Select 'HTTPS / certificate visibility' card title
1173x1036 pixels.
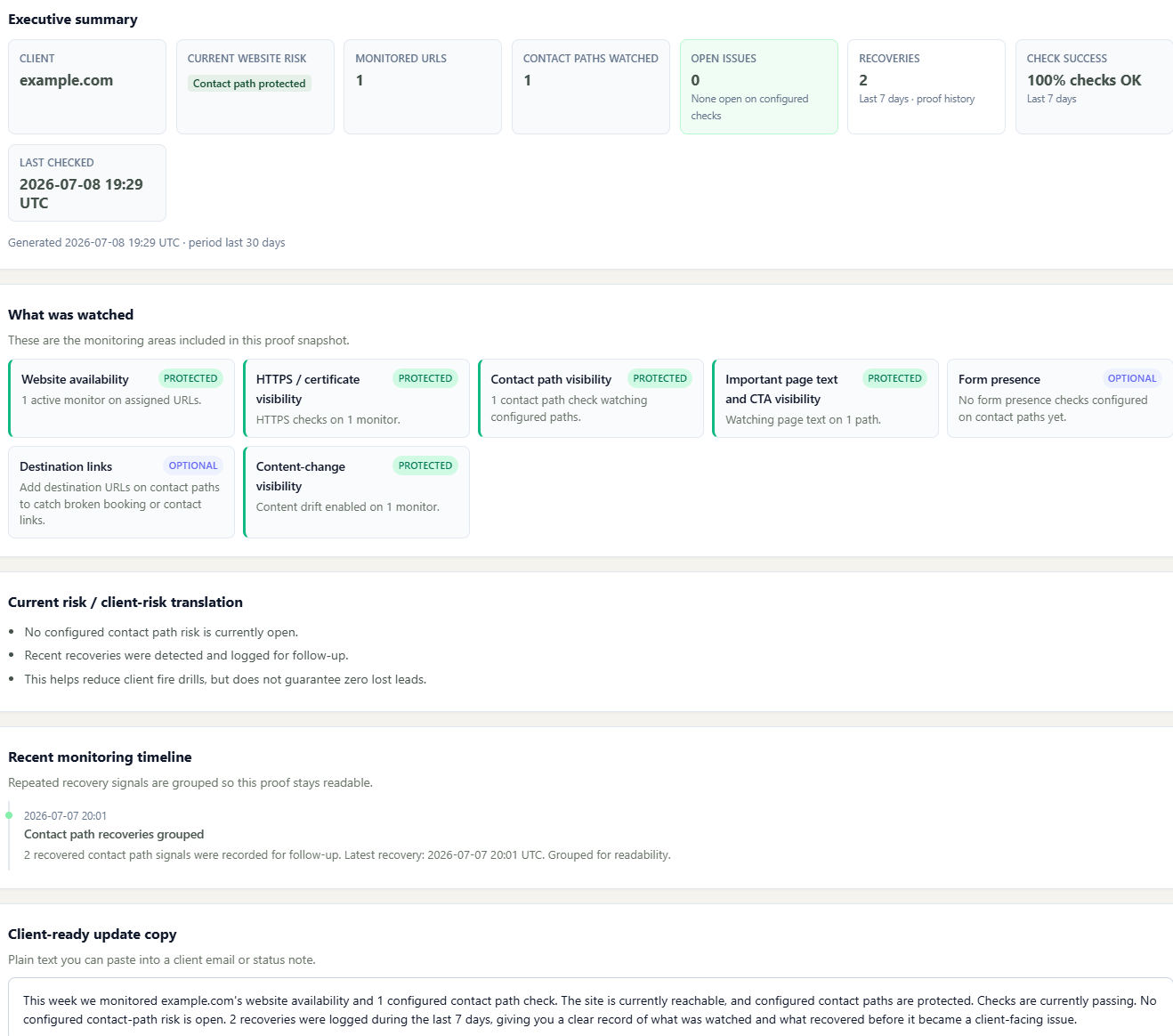[308, 389]
